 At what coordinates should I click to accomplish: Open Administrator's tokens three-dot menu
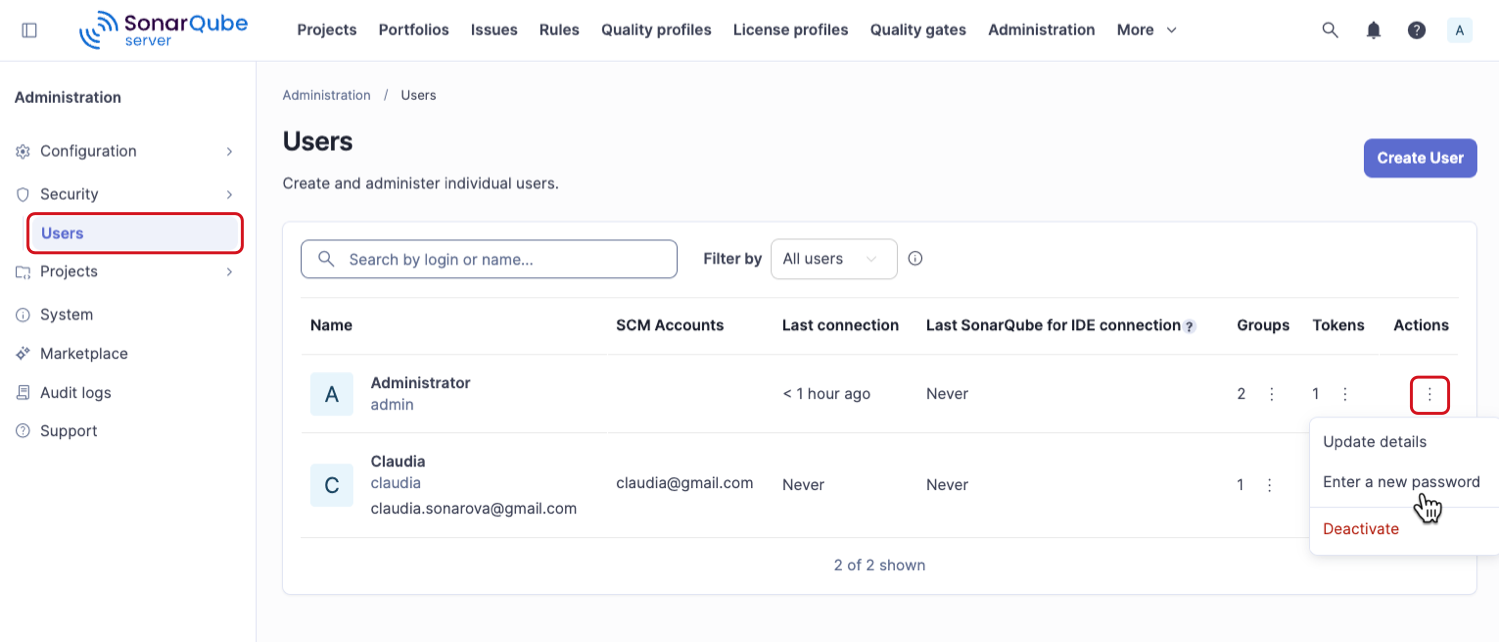[x=1346, y=394]
